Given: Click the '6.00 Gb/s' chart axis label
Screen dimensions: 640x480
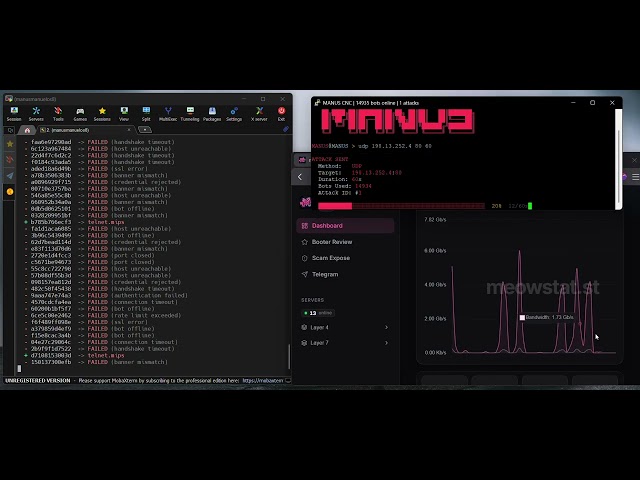Looking at the screenshot, I should pos(435,251).
